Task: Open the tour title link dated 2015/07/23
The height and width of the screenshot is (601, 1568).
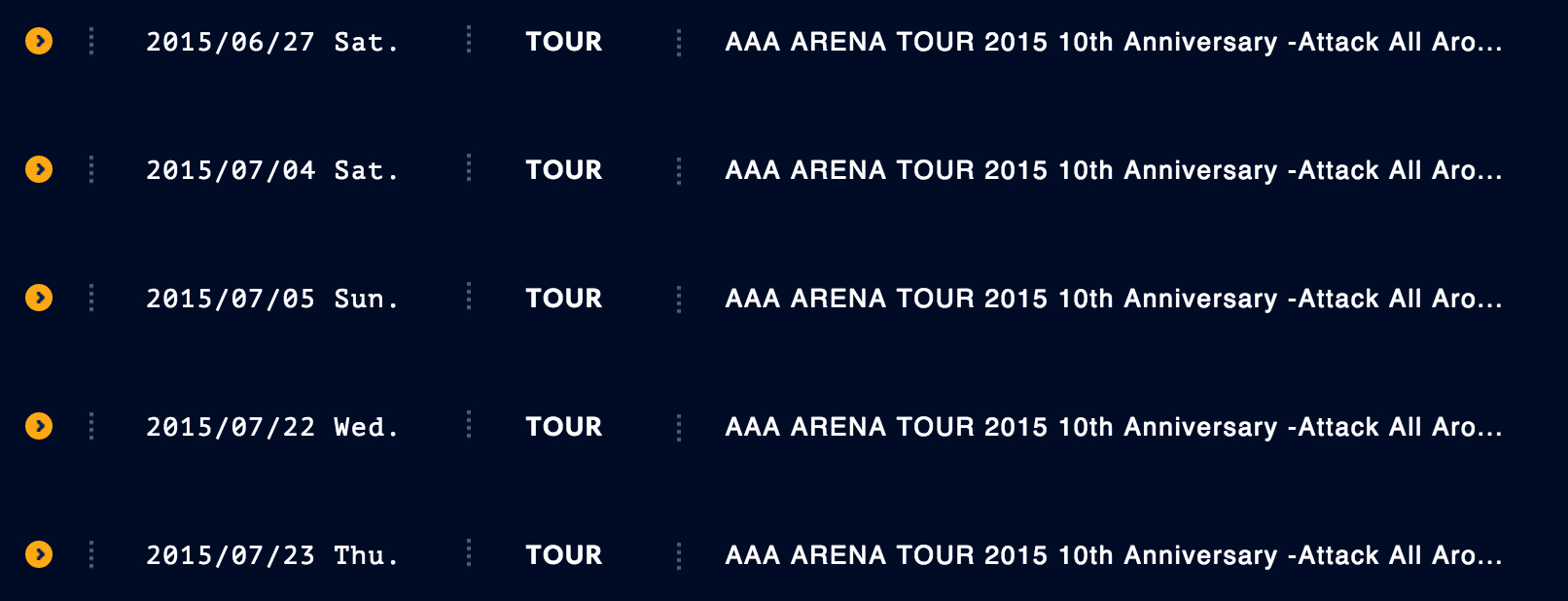Action: pos(1113,555)
